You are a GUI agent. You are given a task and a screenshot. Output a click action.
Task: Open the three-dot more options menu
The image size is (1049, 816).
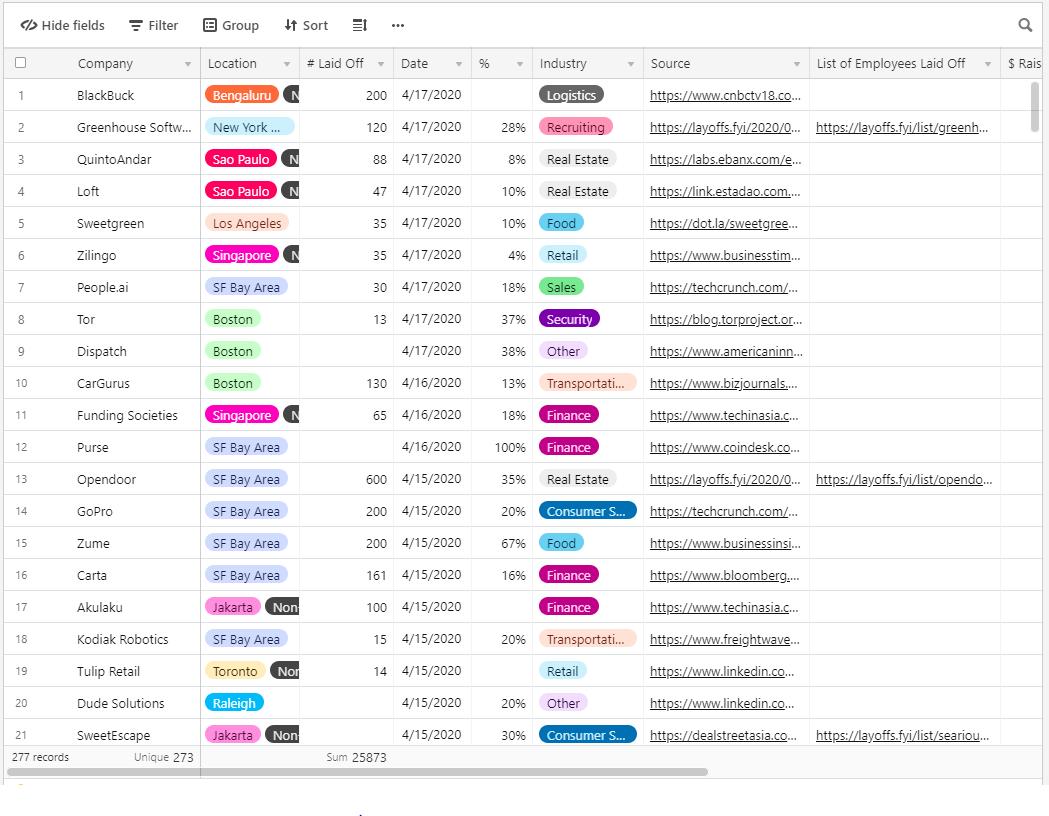click(398, 25)
